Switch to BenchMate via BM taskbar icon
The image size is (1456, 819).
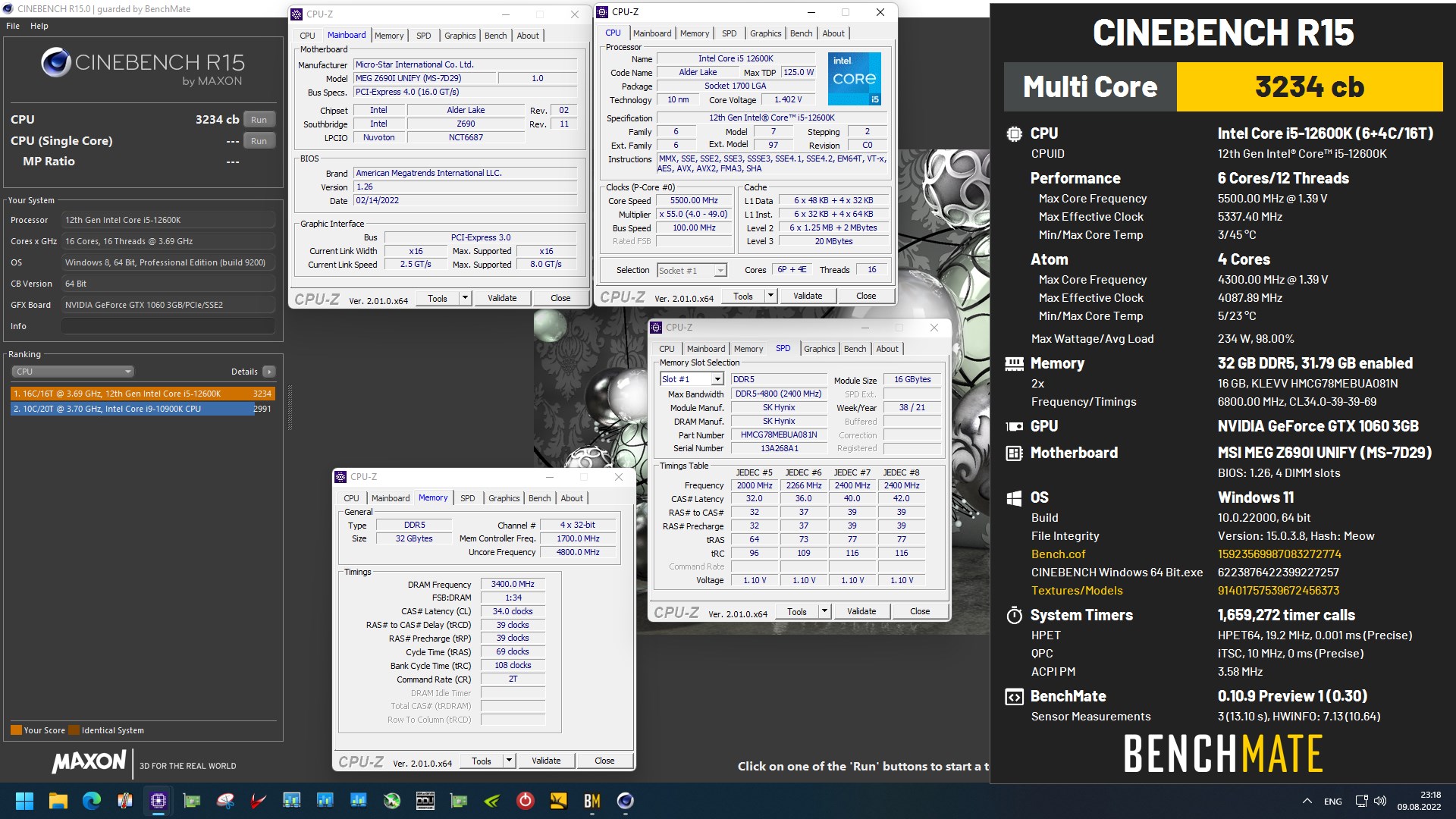click(592, 801)
